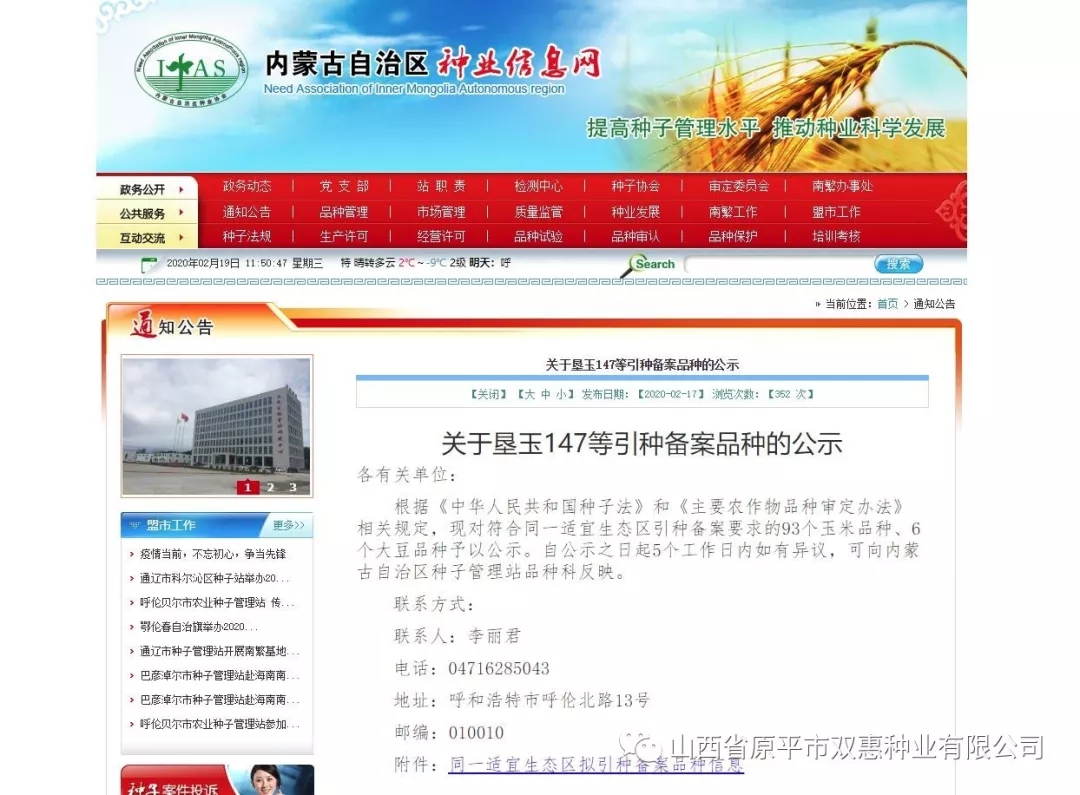The image size is (1080, 795).
Task: Open the 同一适宜生态区拟引种备案品种信息 attachment
Action: (x=596, y=765)
